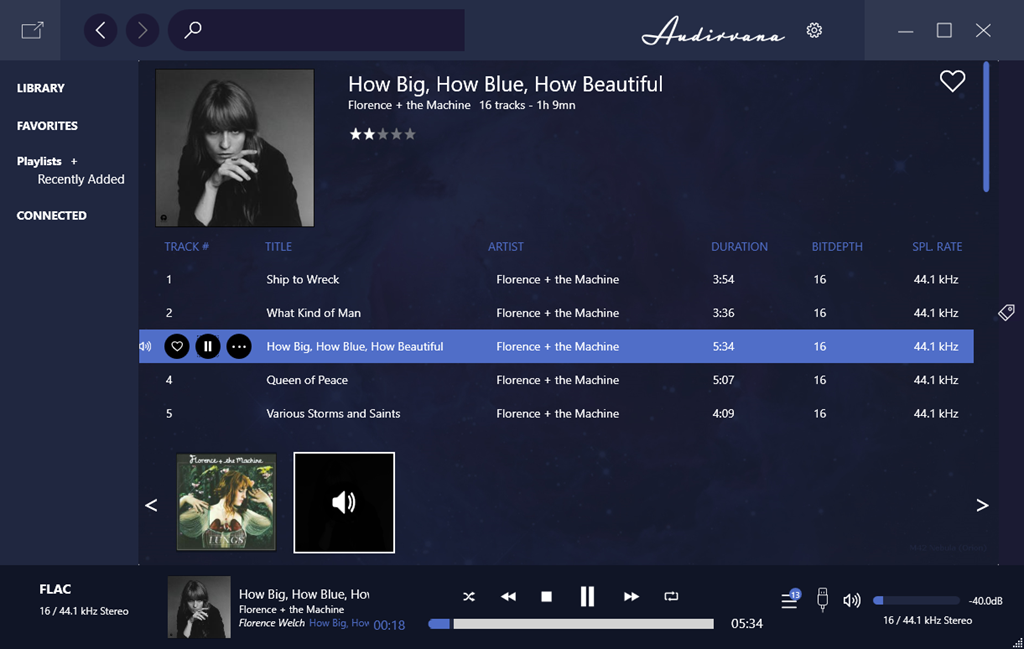Stop playback with the stop button
Viewport: 1024px width, 649px height.
(x=546, y=597)
